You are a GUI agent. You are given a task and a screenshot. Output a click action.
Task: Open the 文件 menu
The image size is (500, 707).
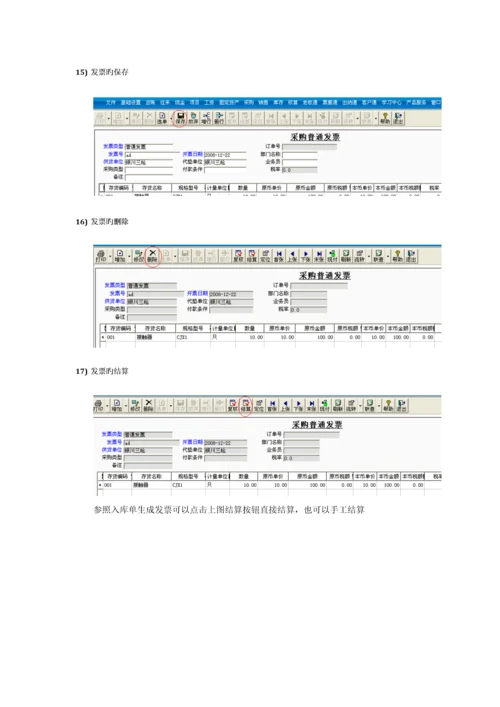point(110,103)
